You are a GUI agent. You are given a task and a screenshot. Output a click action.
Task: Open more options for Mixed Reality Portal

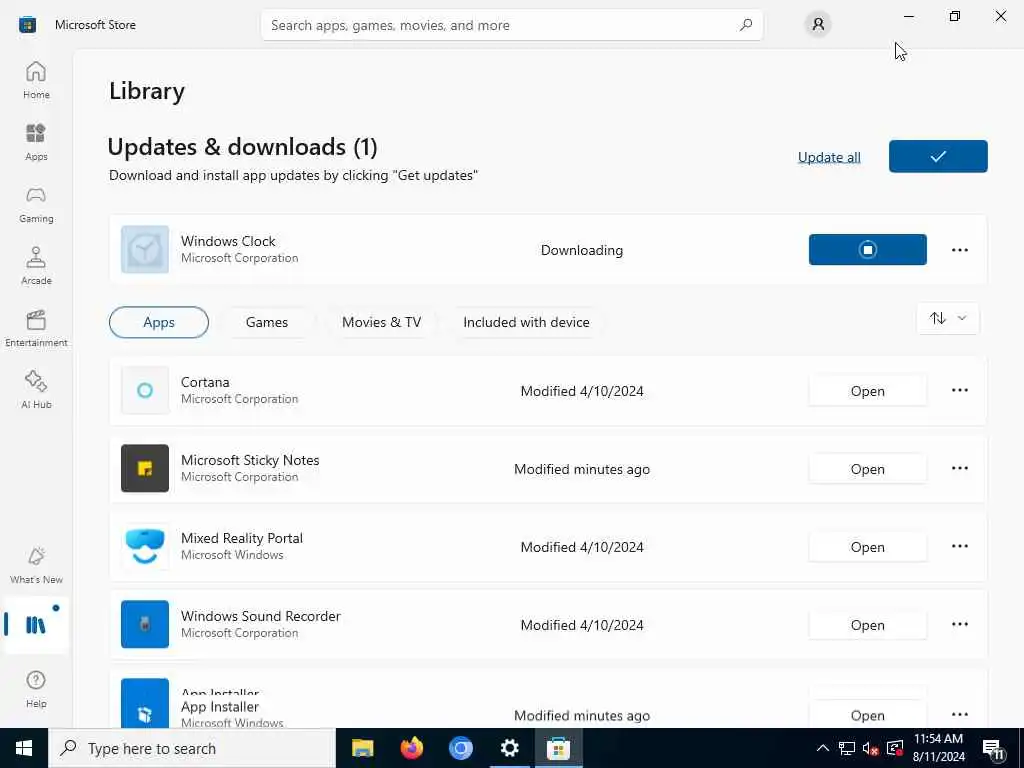click(x=959, y=547)
